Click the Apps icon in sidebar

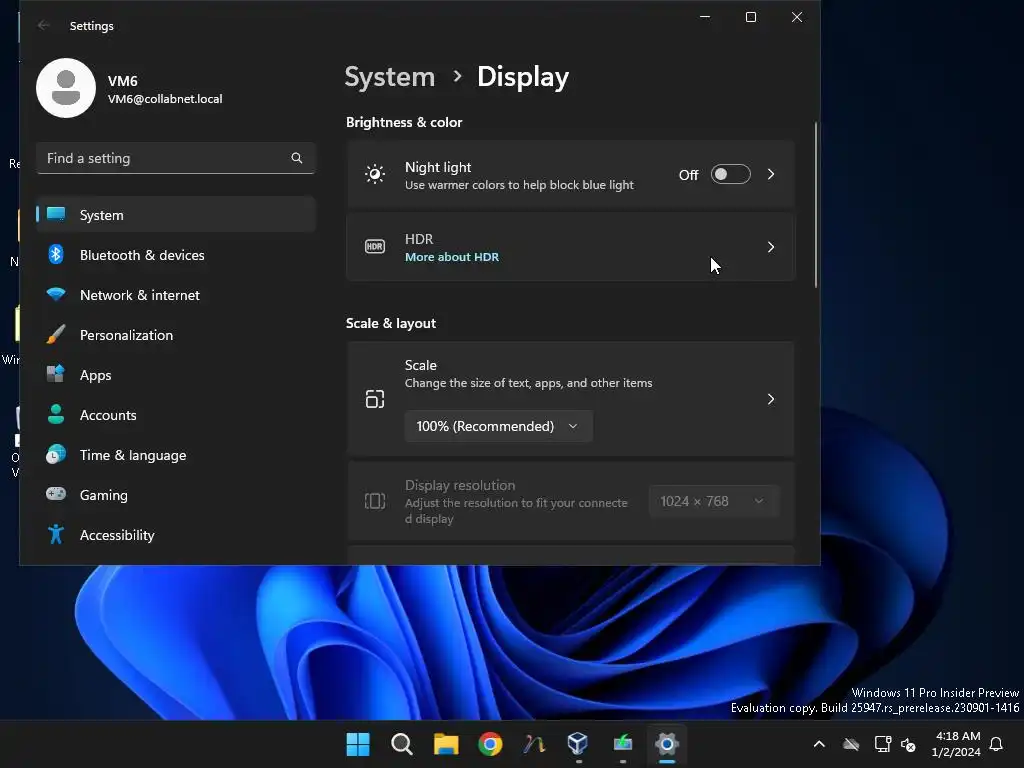click(x=56, y=374)
